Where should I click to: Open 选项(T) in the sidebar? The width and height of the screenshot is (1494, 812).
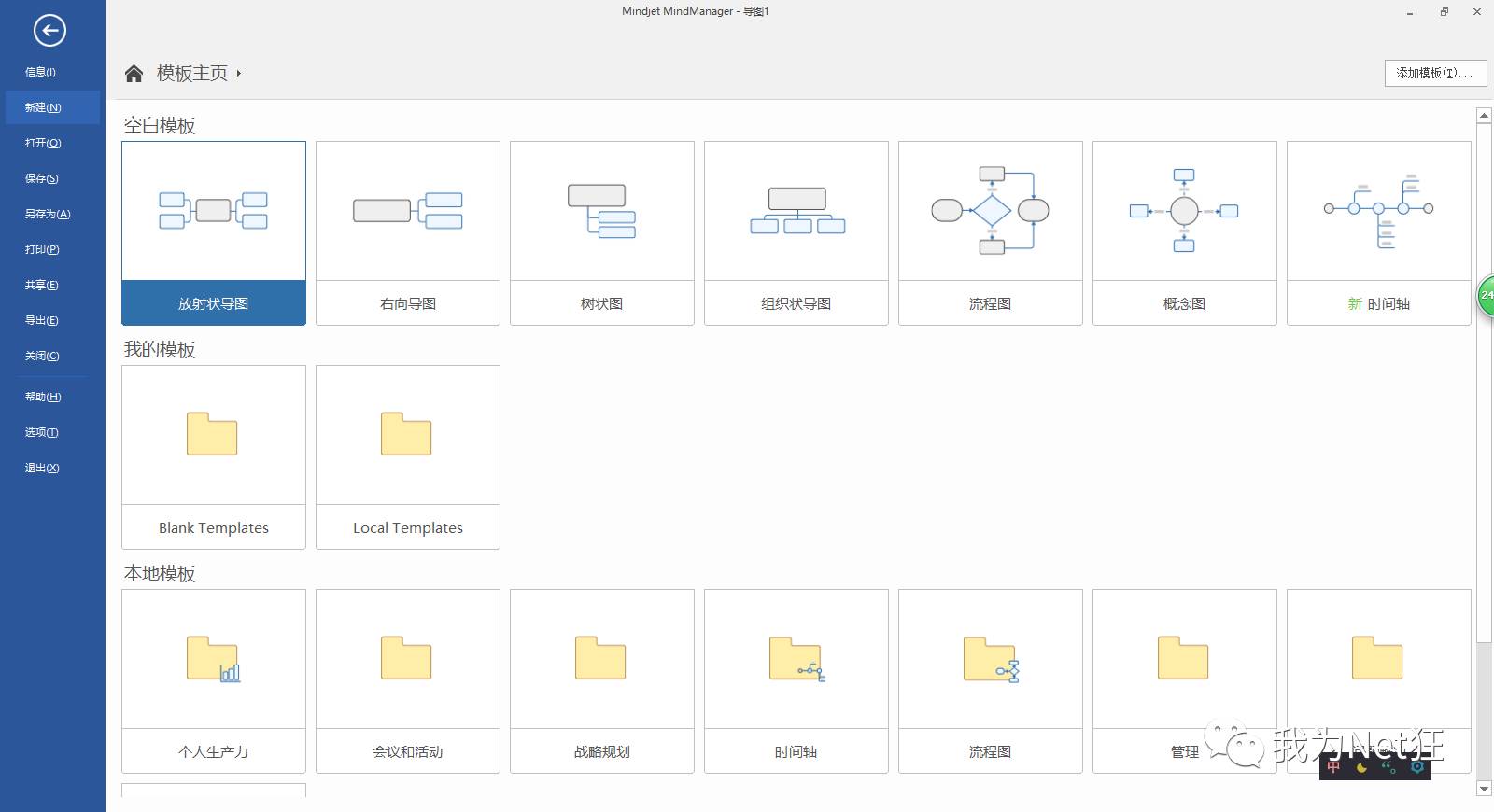click(41, 432)
